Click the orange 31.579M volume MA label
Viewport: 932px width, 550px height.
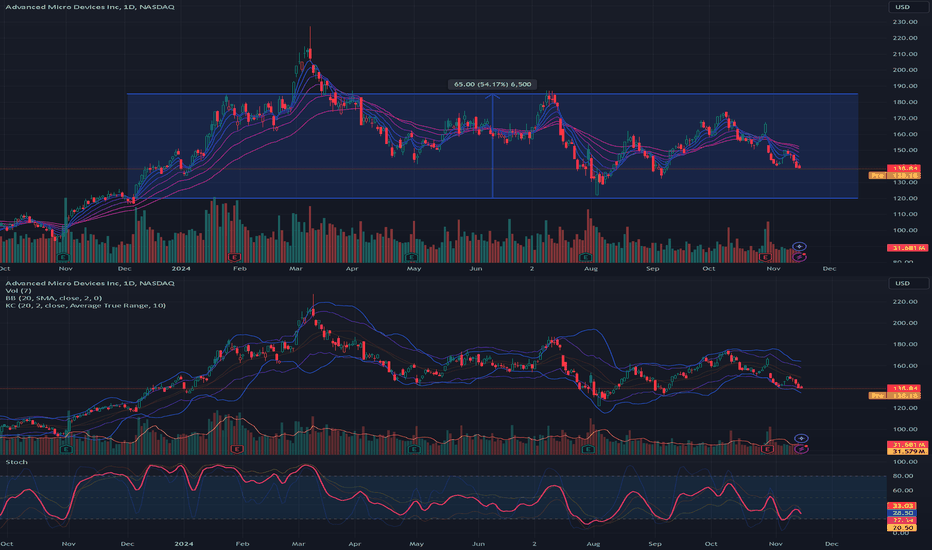pos(907,452)
